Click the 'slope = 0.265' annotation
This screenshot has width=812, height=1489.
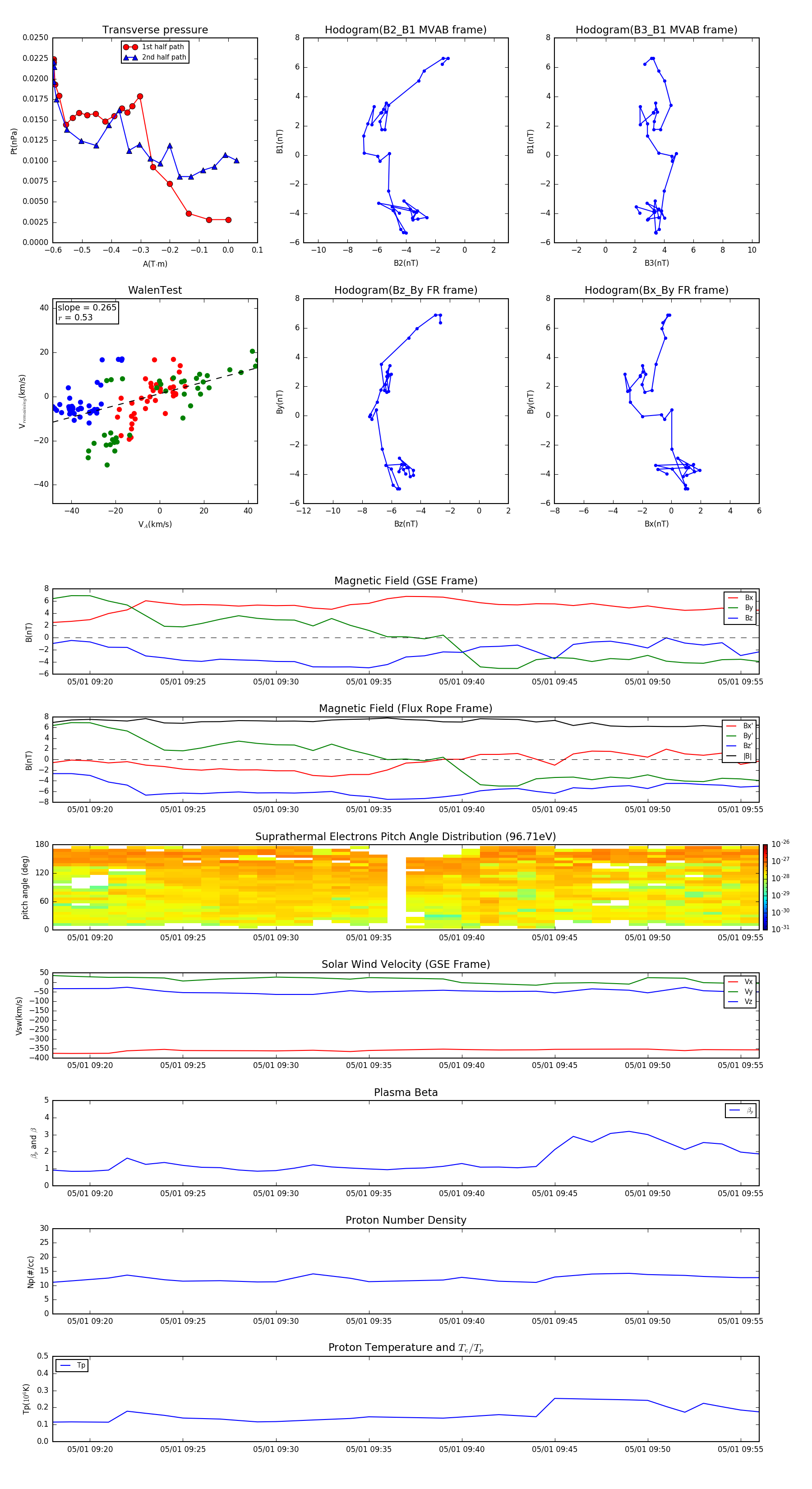(87, 308)
